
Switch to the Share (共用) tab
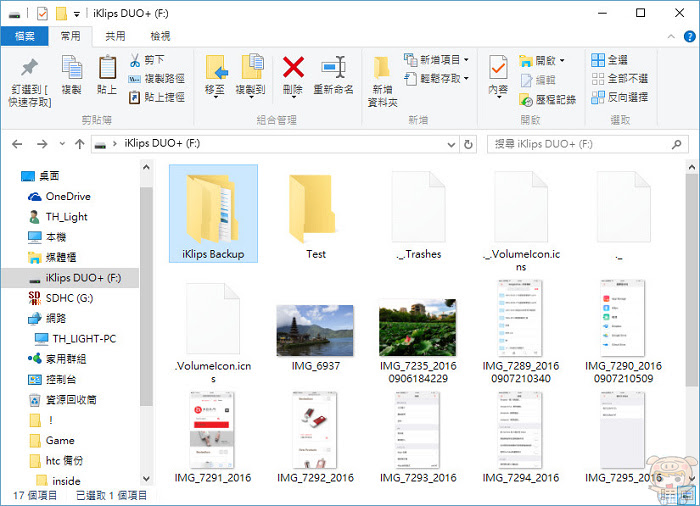click(115, 36)
